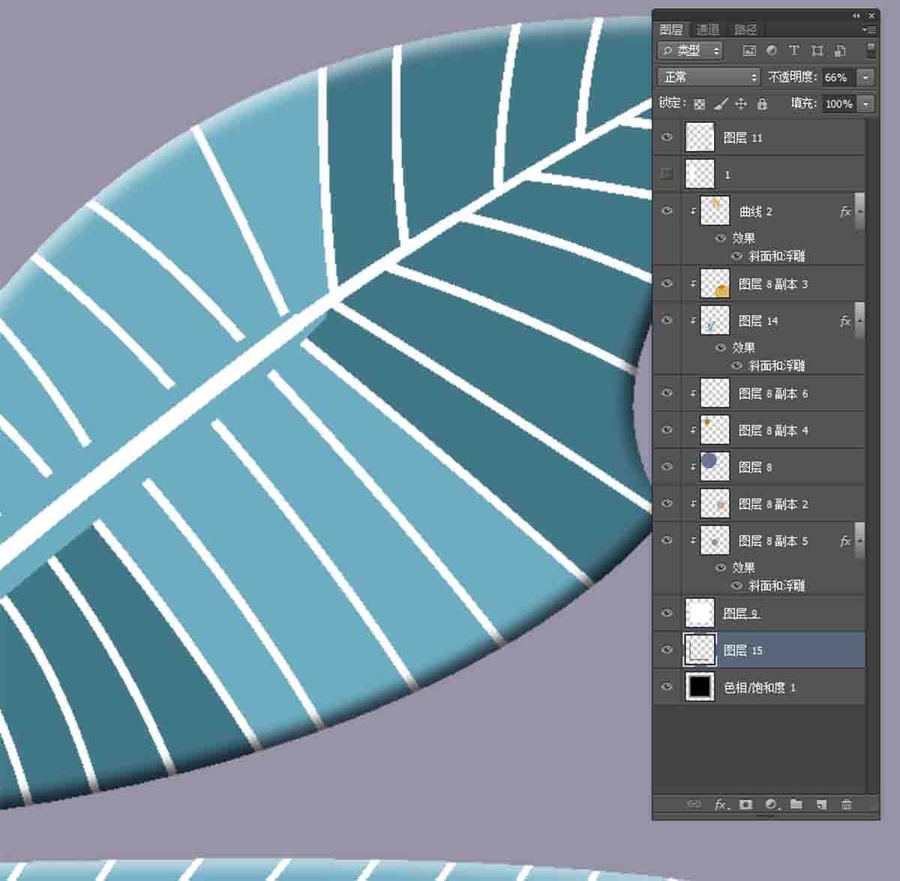Lock transparent pixels icon
The height and width of the screenshot is (881, 900).
click(x=699, y=104)
